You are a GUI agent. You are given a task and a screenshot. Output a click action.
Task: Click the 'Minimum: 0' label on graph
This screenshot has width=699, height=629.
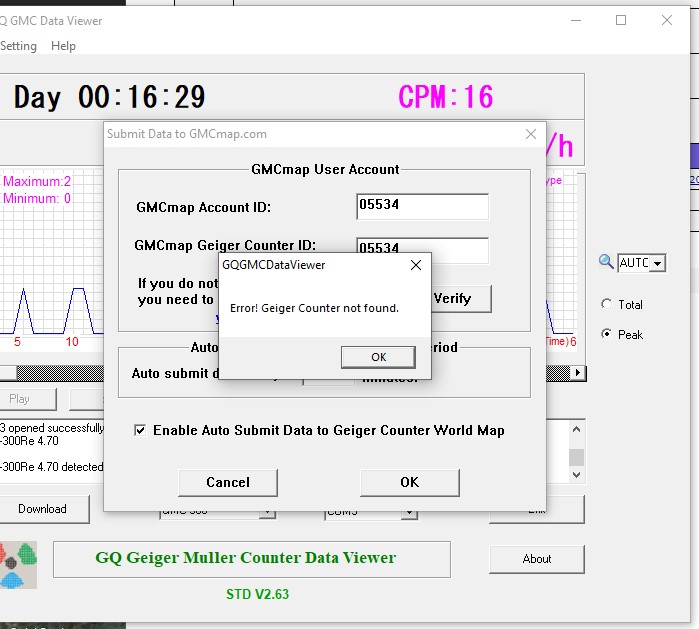coord(37,198)
